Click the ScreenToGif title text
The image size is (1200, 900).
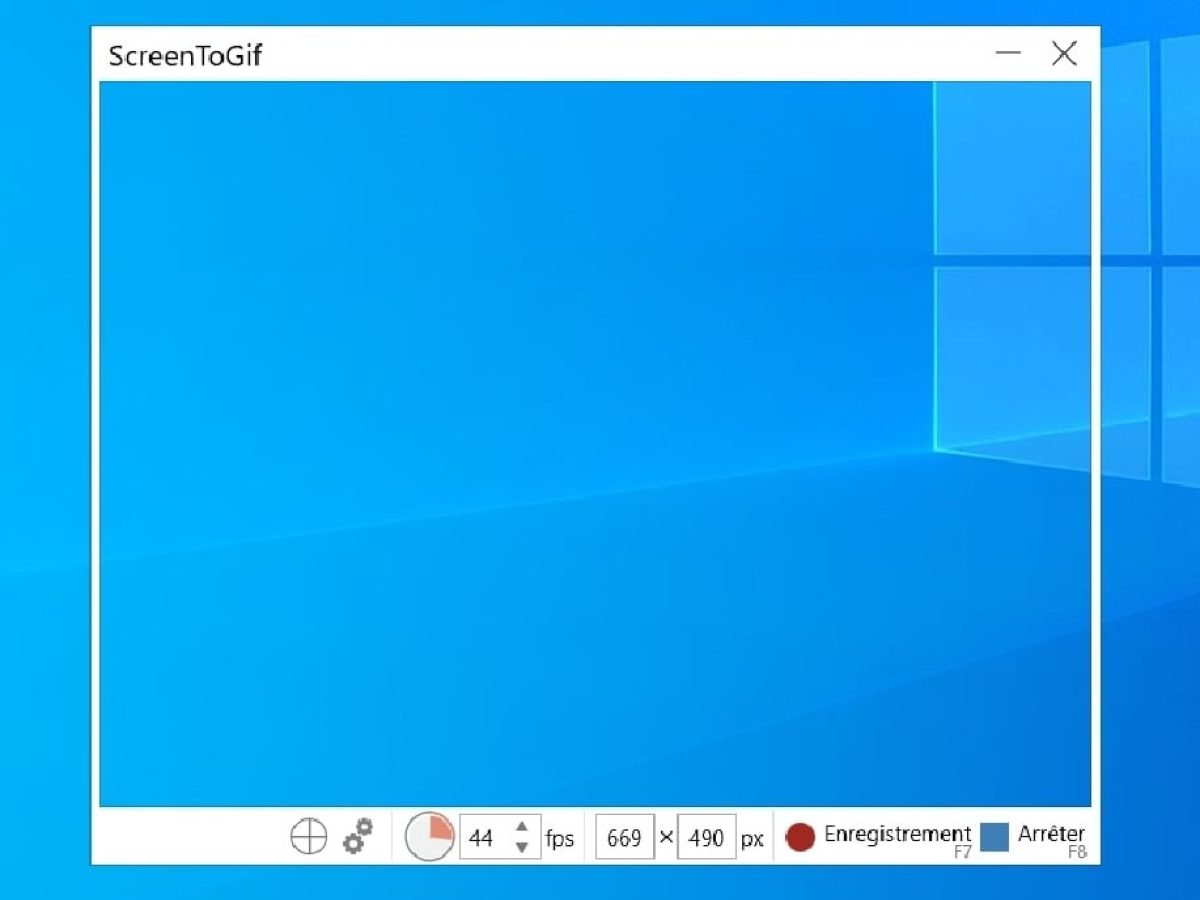[185, 56]
